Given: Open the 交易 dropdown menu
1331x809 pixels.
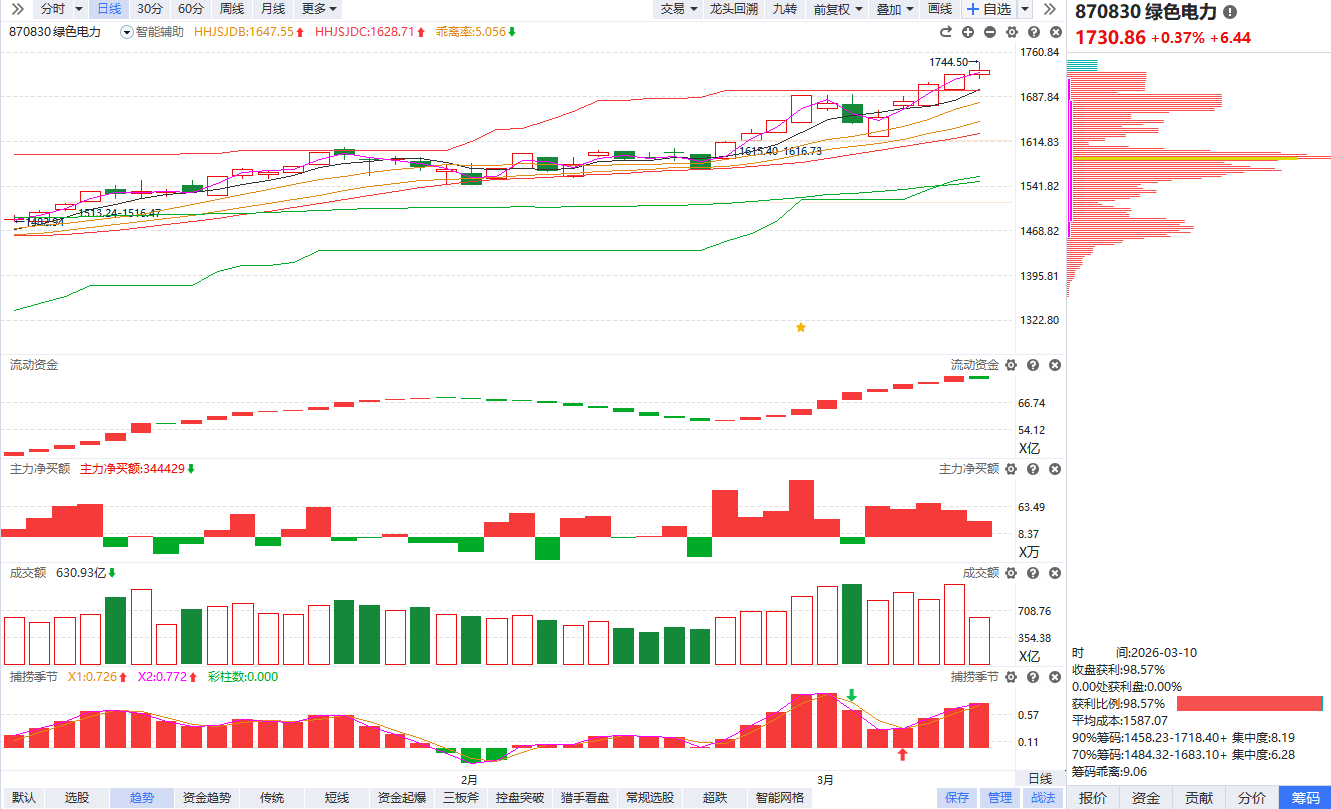Looking at the screenshot, I should click(679, 9).
